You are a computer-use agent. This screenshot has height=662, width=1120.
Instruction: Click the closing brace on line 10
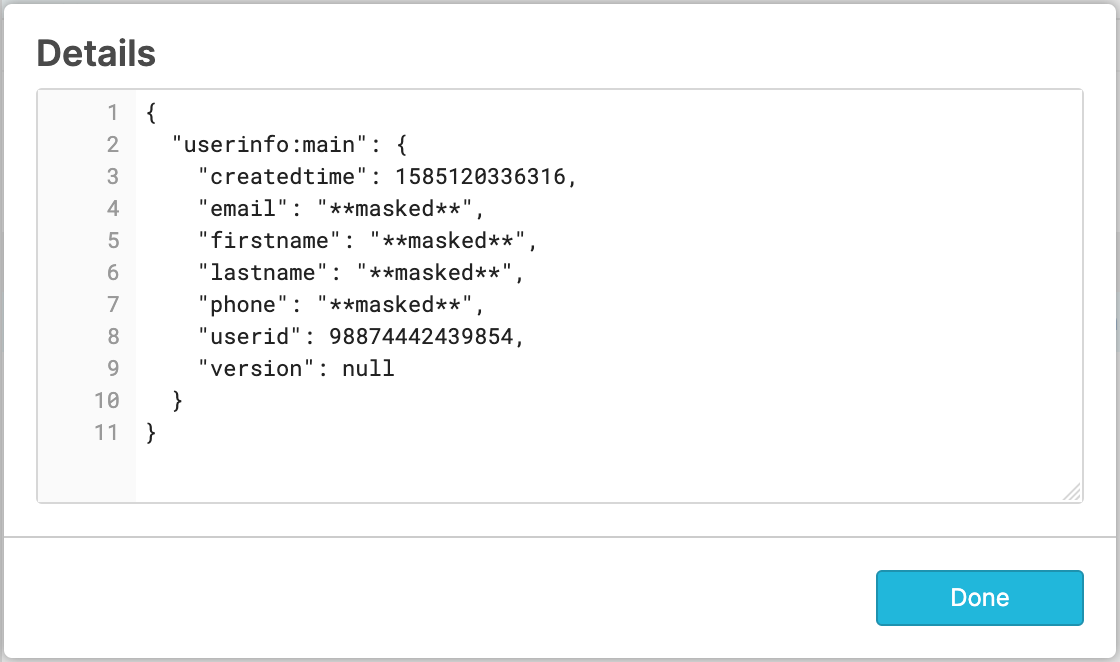[178, 401]
